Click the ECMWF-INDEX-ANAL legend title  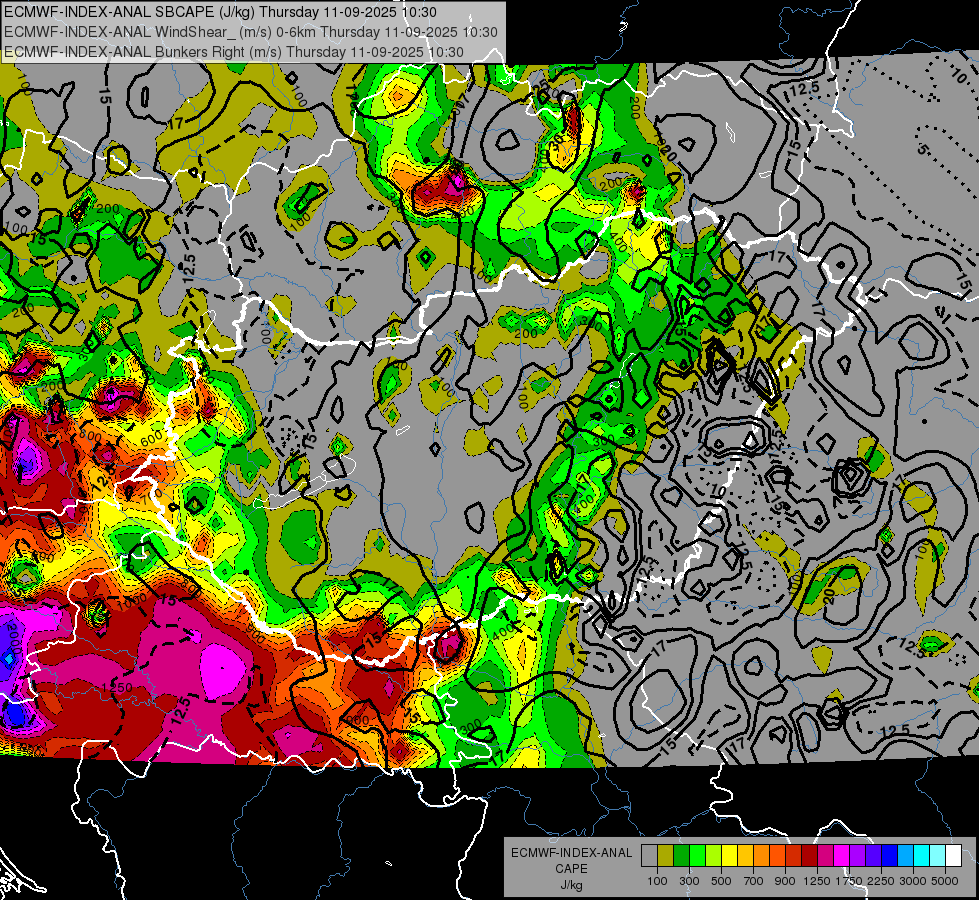pyautogui.click(x=571, y=853)
